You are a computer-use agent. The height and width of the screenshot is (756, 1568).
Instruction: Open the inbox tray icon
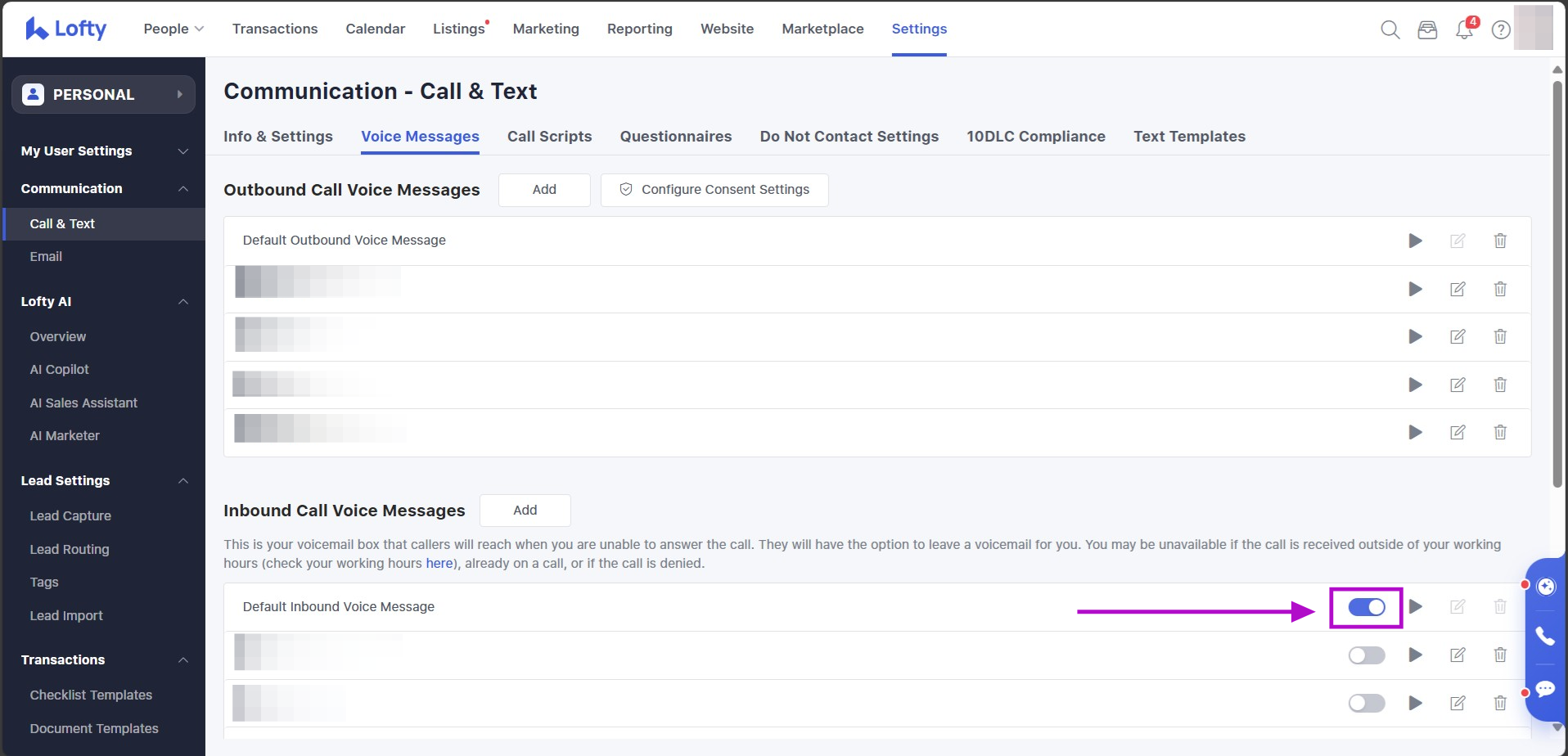tap(1427, 30)
